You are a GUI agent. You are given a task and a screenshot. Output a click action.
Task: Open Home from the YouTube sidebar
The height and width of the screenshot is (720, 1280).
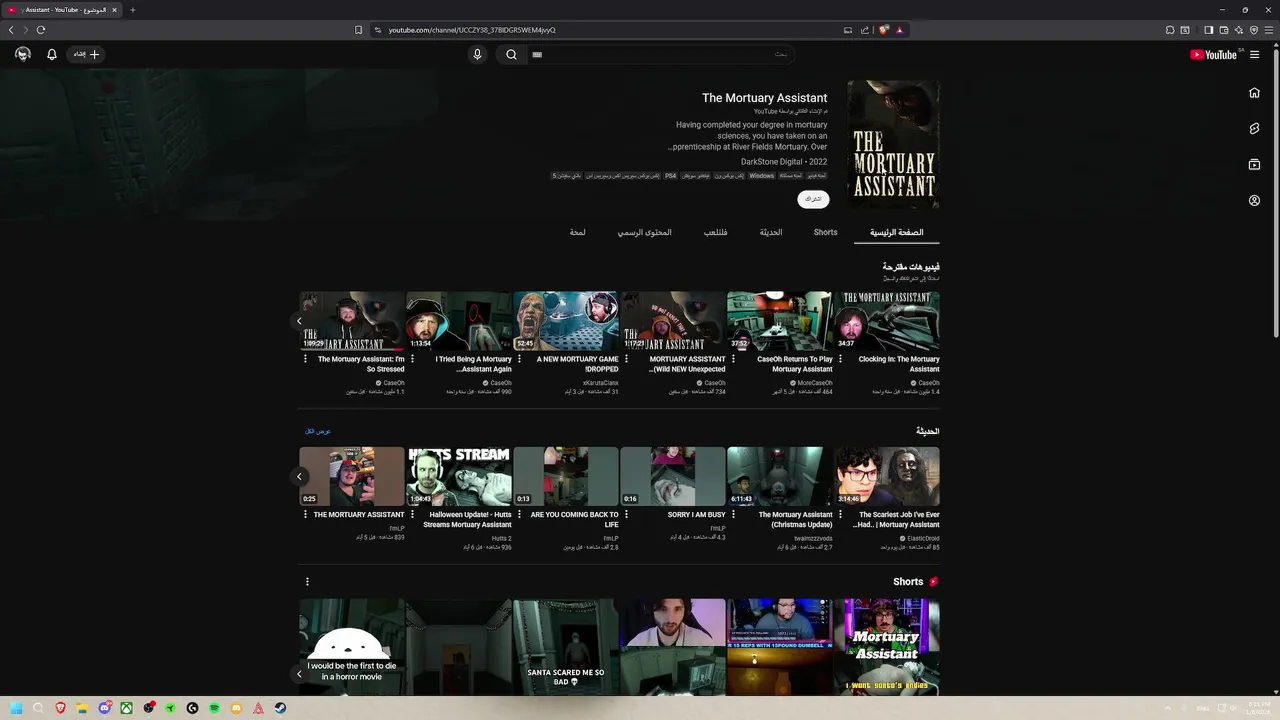[1254, 93]
